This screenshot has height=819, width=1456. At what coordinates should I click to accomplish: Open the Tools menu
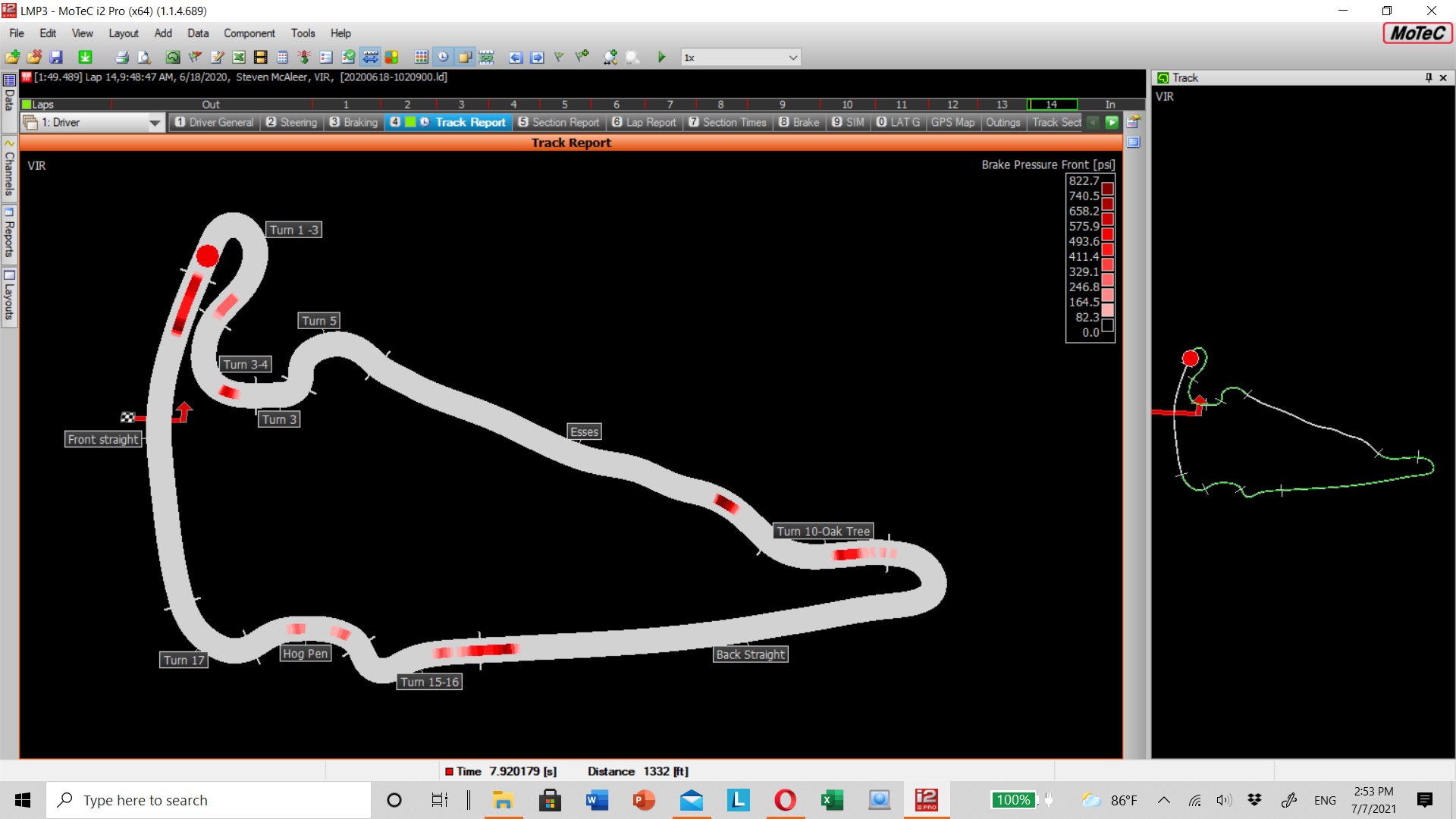303,33
